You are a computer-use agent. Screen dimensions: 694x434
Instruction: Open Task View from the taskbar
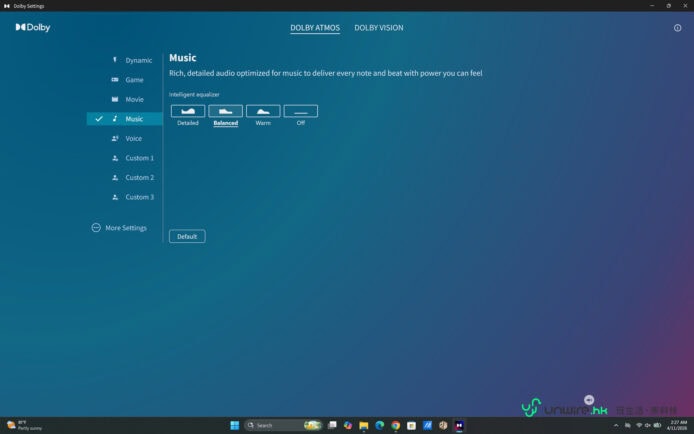[x=332, y=425]
